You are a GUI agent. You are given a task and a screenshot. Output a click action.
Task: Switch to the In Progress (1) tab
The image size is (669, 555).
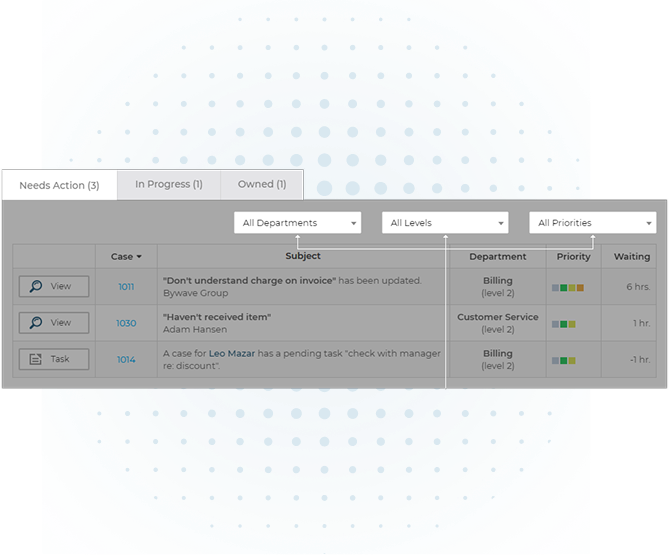click(169, 184)
